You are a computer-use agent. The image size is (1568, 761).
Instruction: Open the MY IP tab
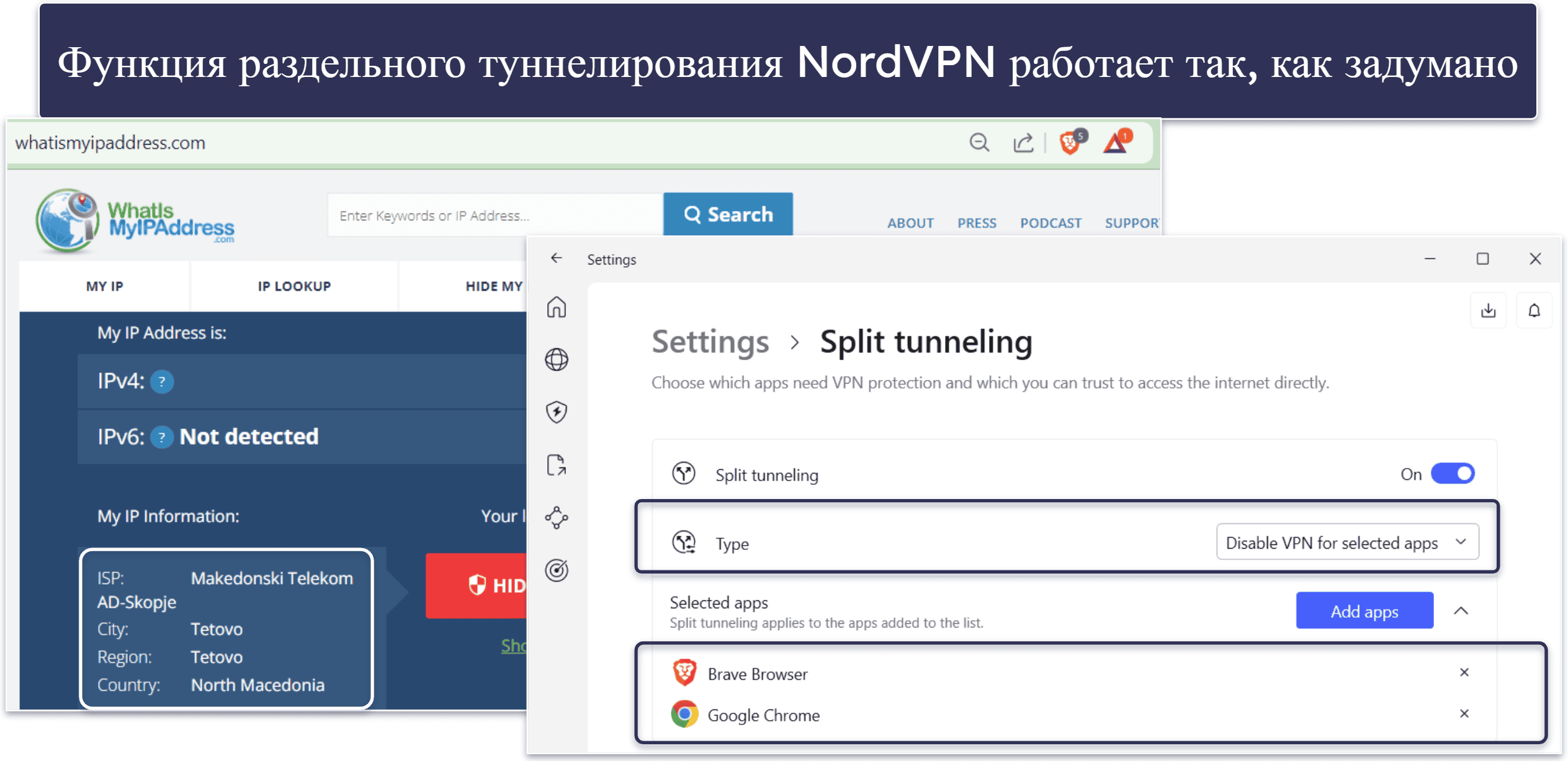tap(104, 286)
